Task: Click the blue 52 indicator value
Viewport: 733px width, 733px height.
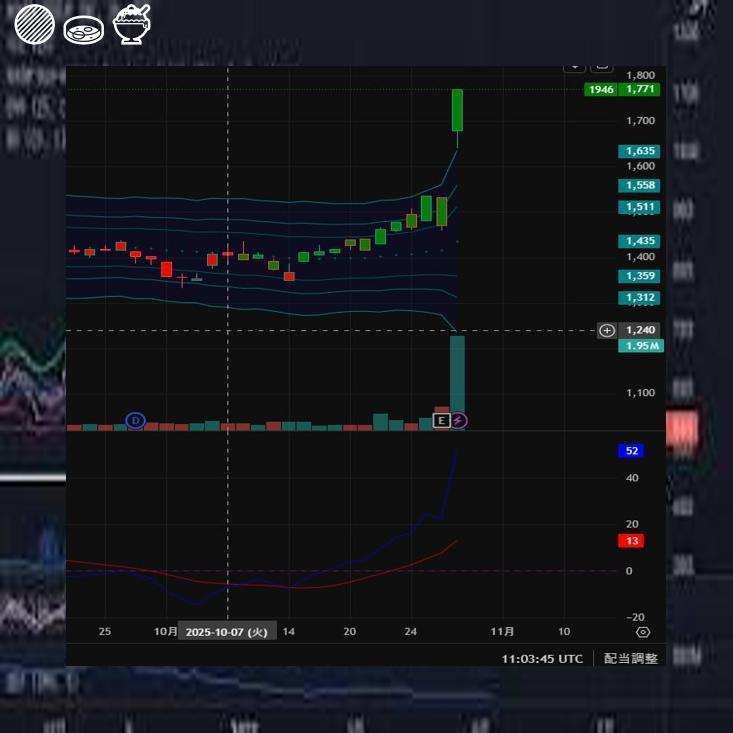Action: coord(631,451)
